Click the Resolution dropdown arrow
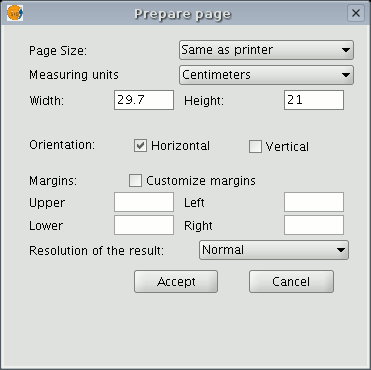 click(341, 250)
